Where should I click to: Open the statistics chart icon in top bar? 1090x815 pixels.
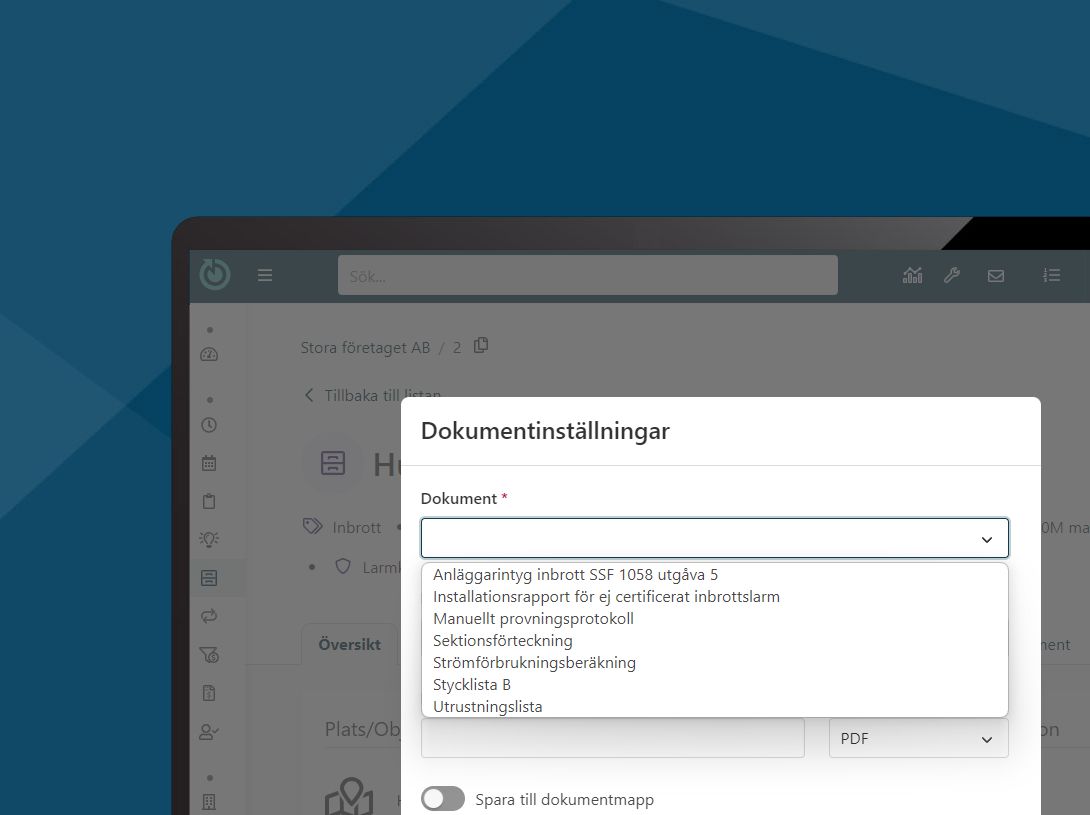pyautogui.click(x=912, y=275)
